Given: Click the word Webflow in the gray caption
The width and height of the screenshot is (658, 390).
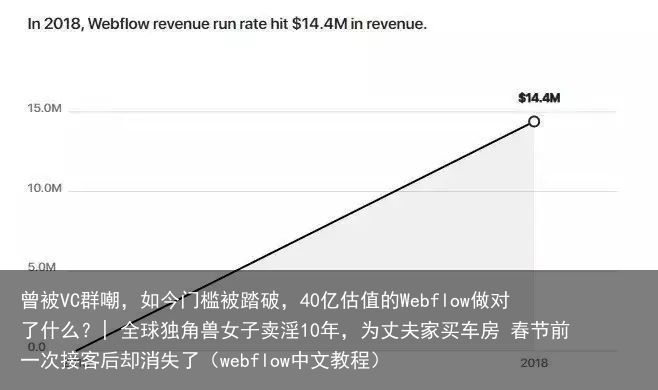Looking at the screenshot, I should pyautogui.click(x=434, y=301).
